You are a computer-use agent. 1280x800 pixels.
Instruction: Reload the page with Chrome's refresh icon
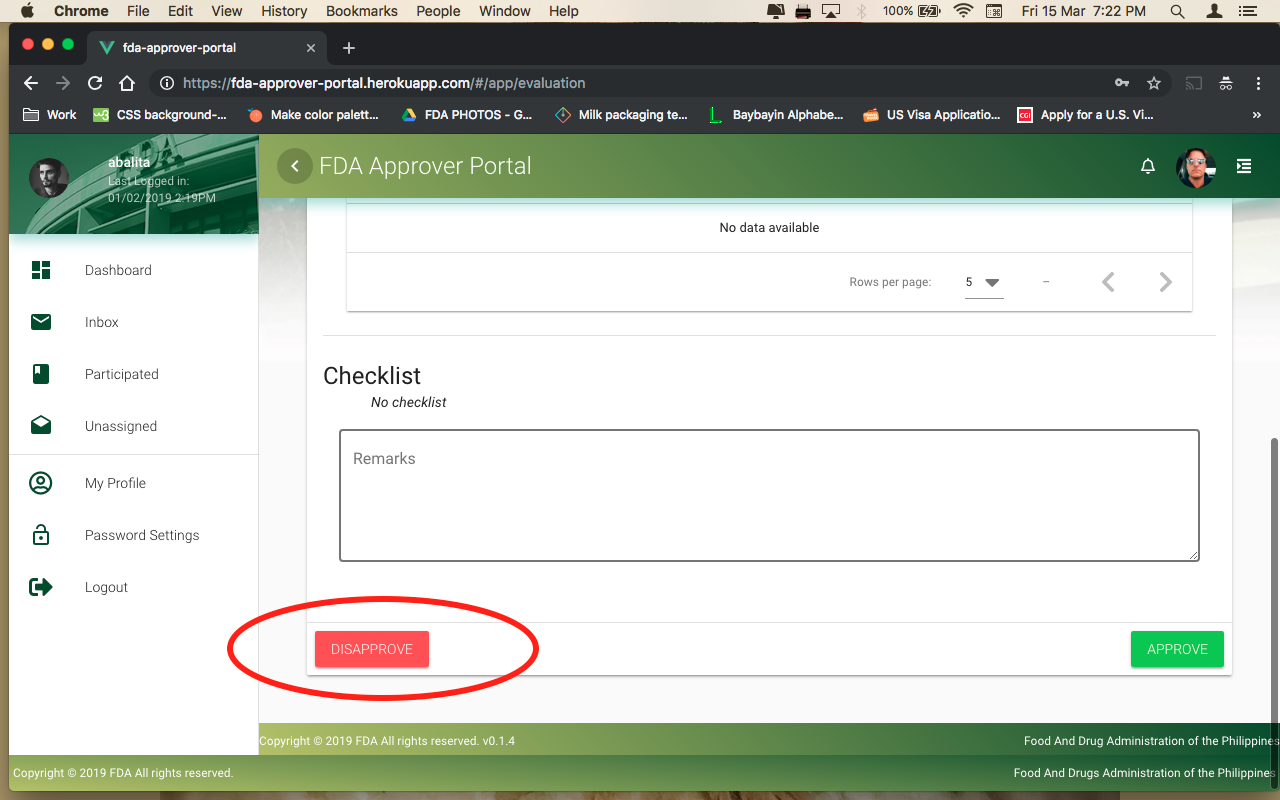pyautogui.click(x=95, y=83)
